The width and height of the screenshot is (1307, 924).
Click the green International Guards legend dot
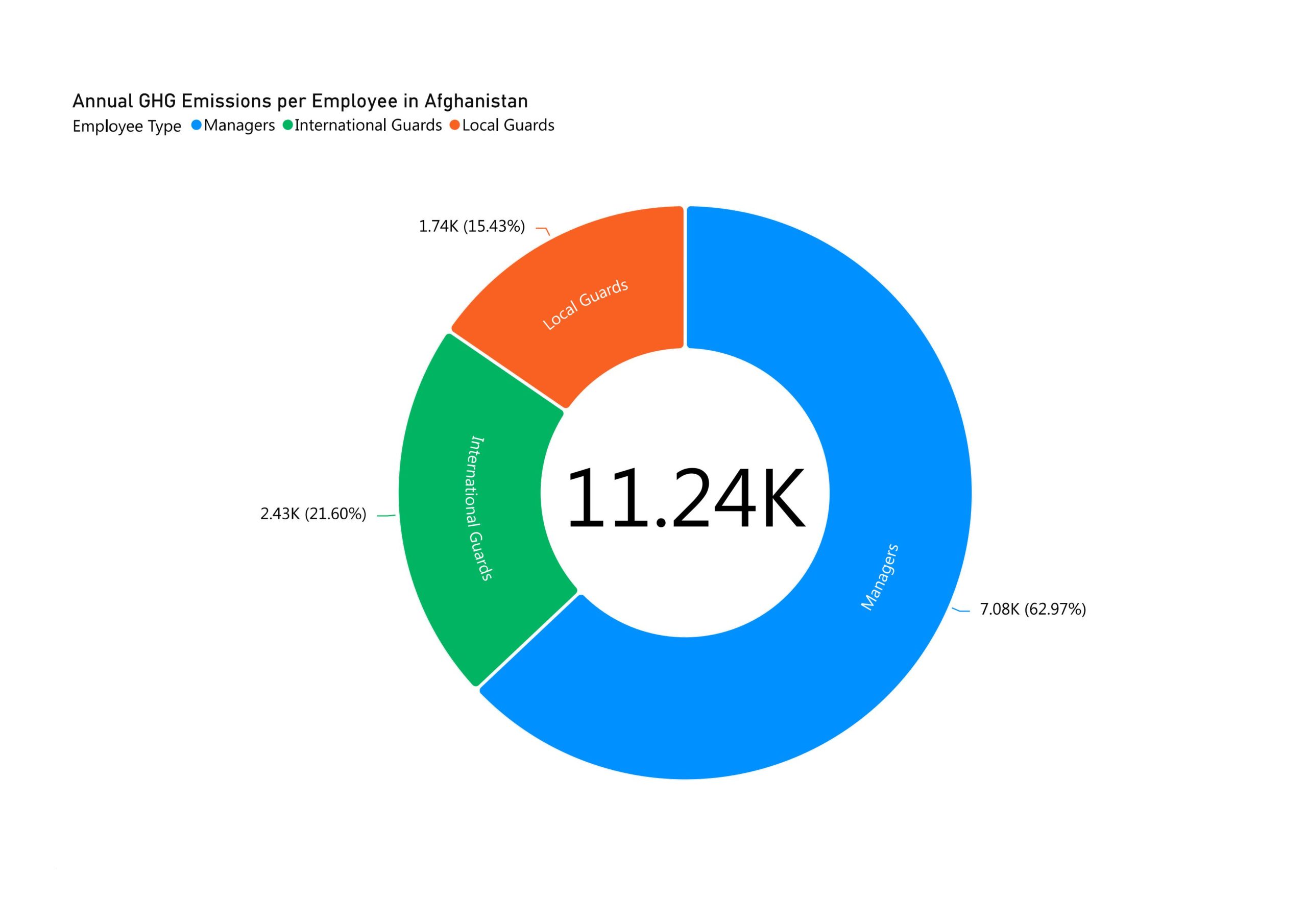click(287, 125)
